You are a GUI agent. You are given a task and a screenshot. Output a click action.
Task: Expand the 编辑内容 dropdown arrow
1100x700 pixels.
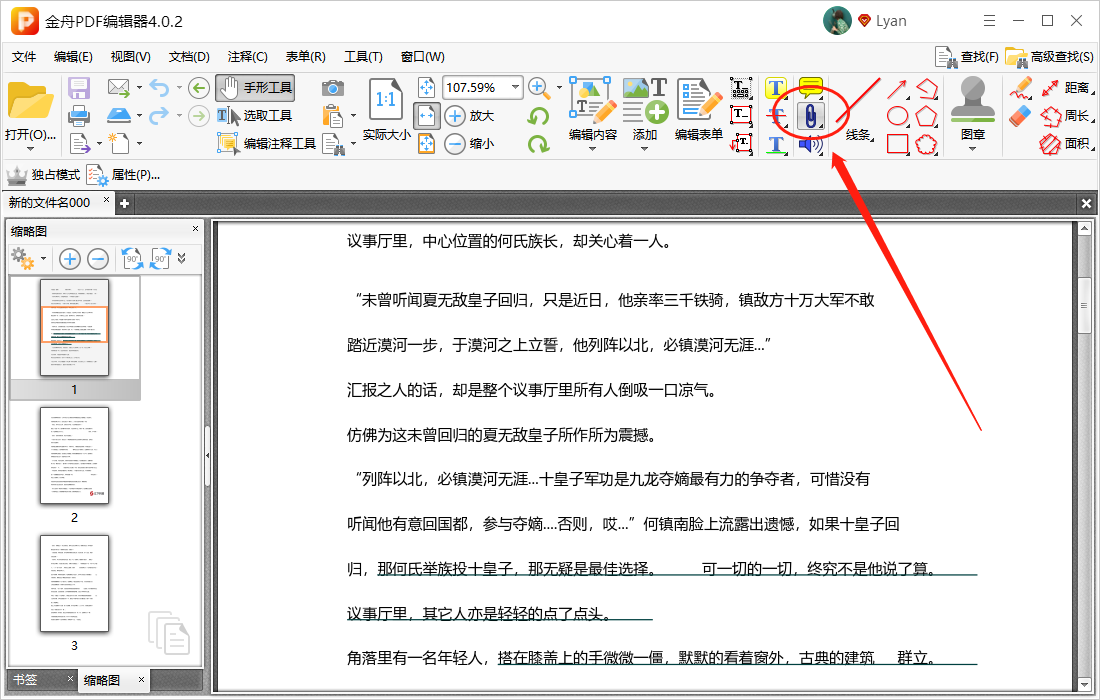tap(592, 149)
